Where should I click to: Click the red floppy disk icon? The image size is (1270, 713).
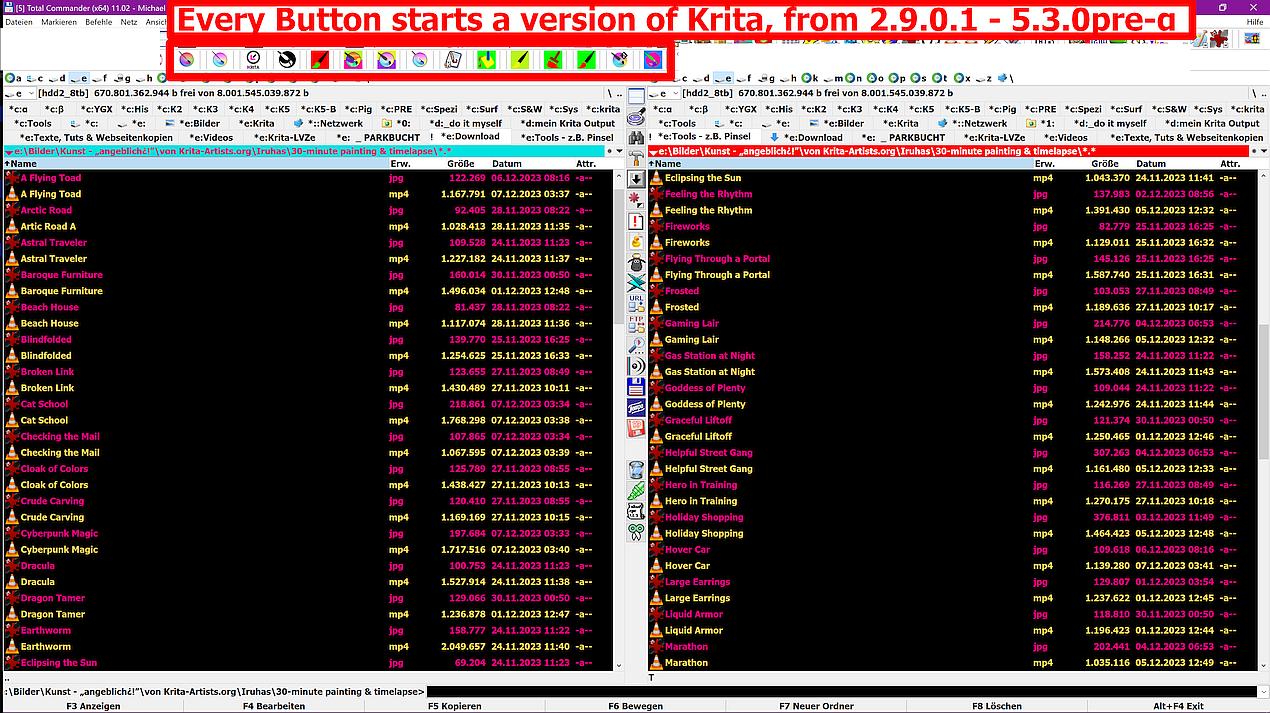636,428
